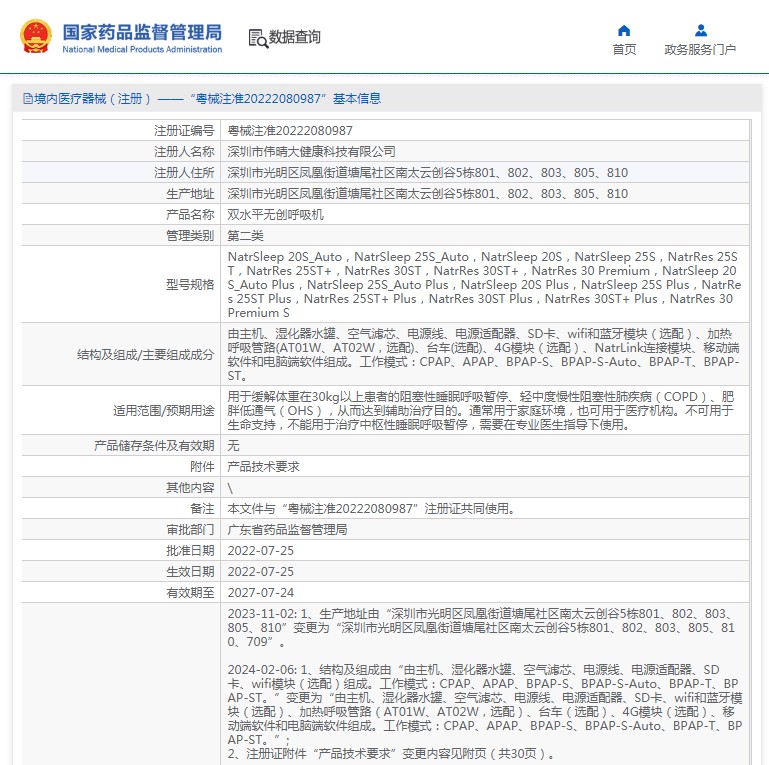Click National Medical Products Administration text
This screenshot has height=765, width=769.
point(142,50)
